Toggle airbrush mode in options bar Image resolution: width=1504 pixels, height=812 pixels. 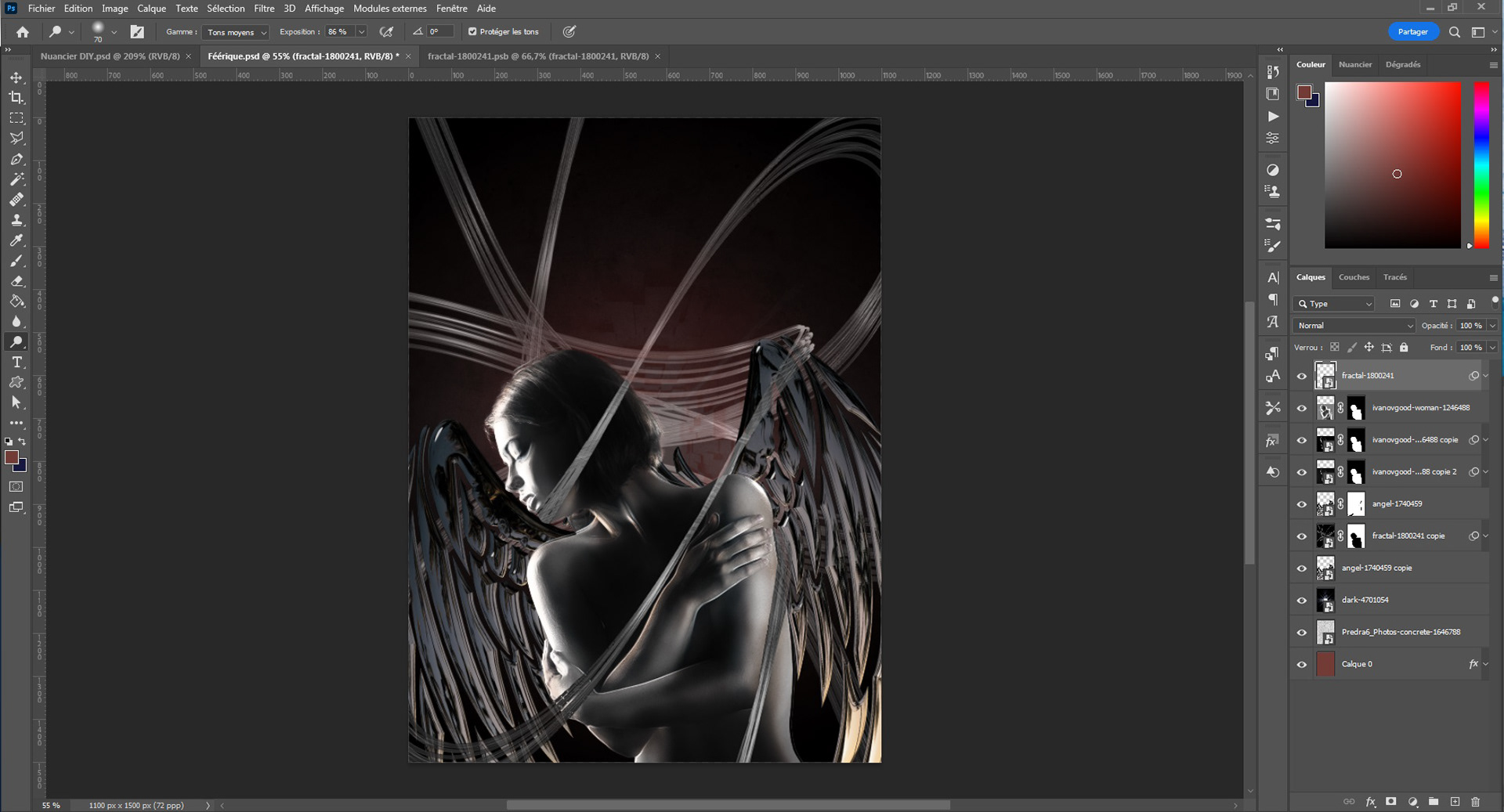point(386,32)
